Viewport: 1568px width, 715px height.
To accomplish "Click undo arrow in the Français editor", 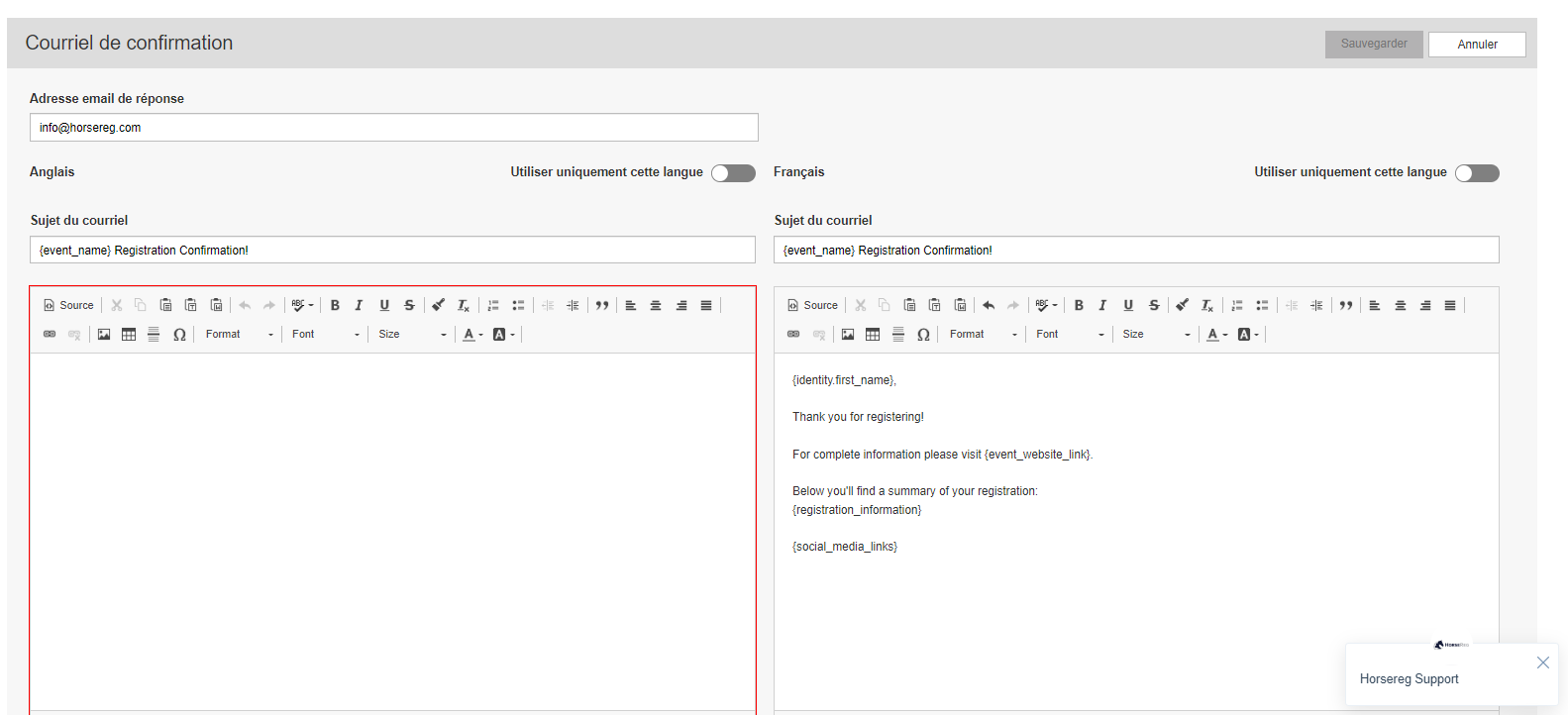I will [x=989, y=305].
